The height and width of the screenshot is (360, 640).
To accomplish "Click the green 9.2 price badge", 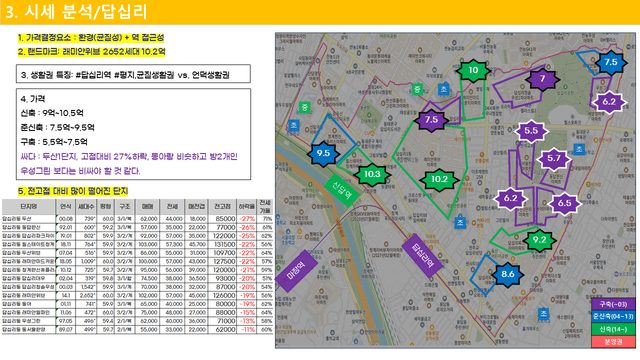I will pyautogui.click(x=539, y=240).
